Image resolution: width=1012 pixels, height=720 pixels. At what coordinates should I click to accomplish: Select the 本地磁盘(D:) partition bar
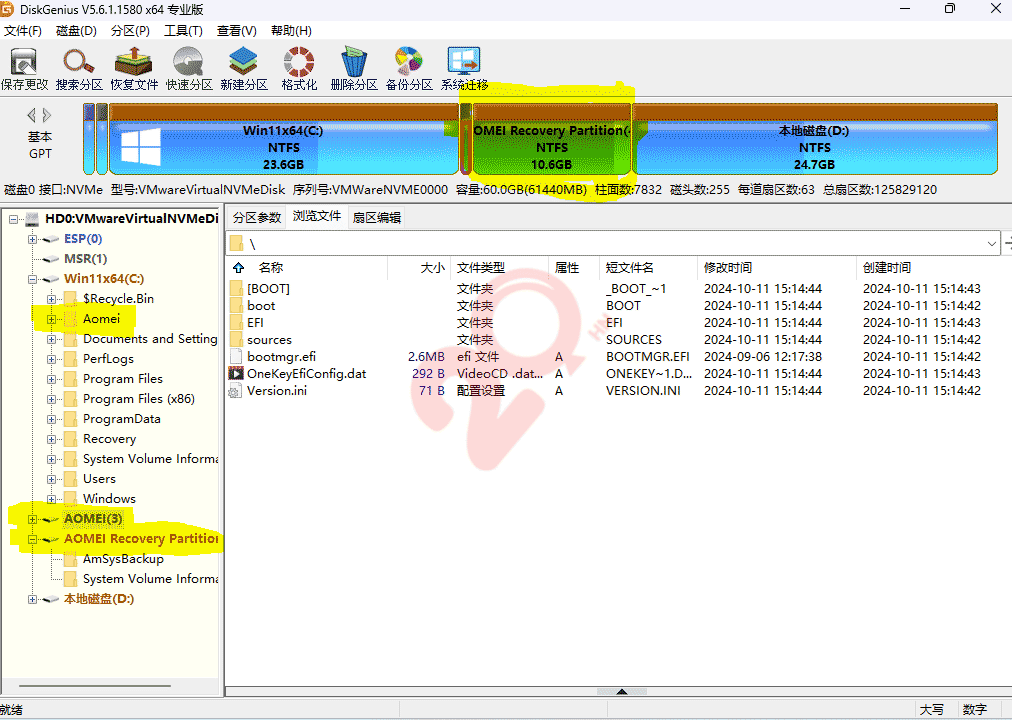[814, 146]
